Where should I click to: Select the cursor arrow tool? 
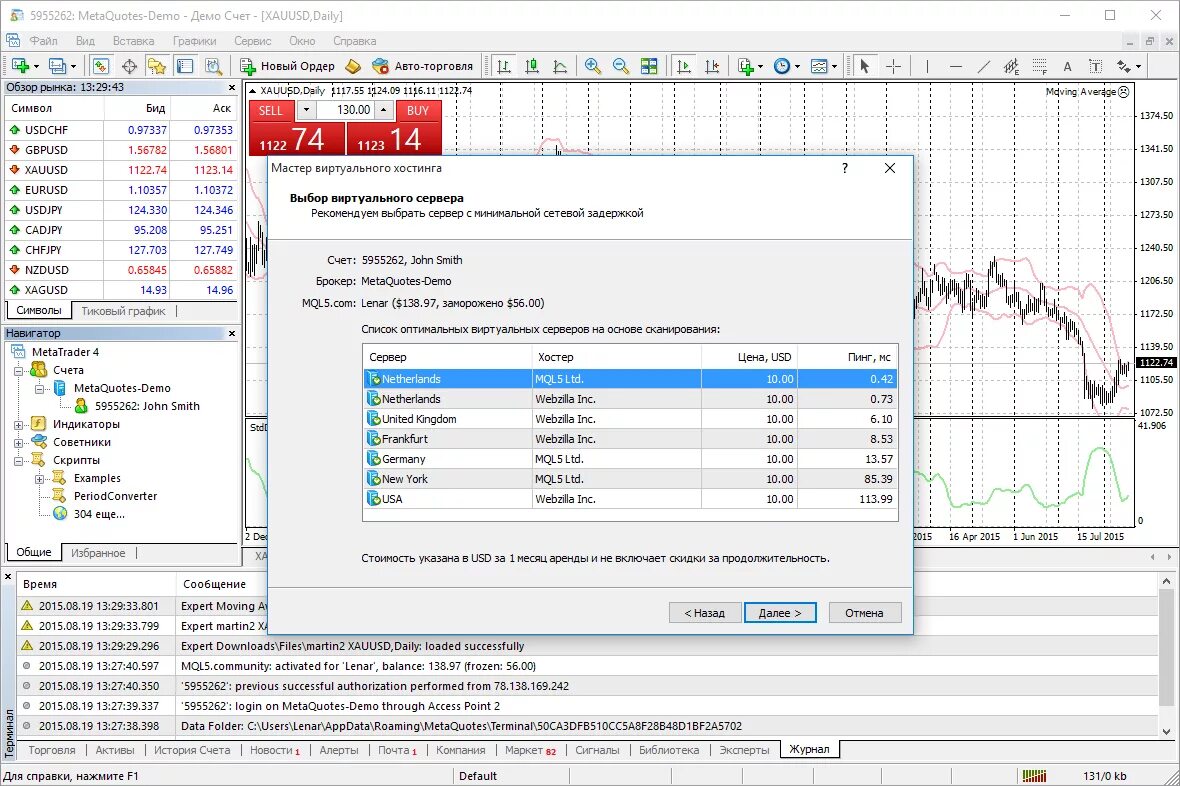pos(865,66)
